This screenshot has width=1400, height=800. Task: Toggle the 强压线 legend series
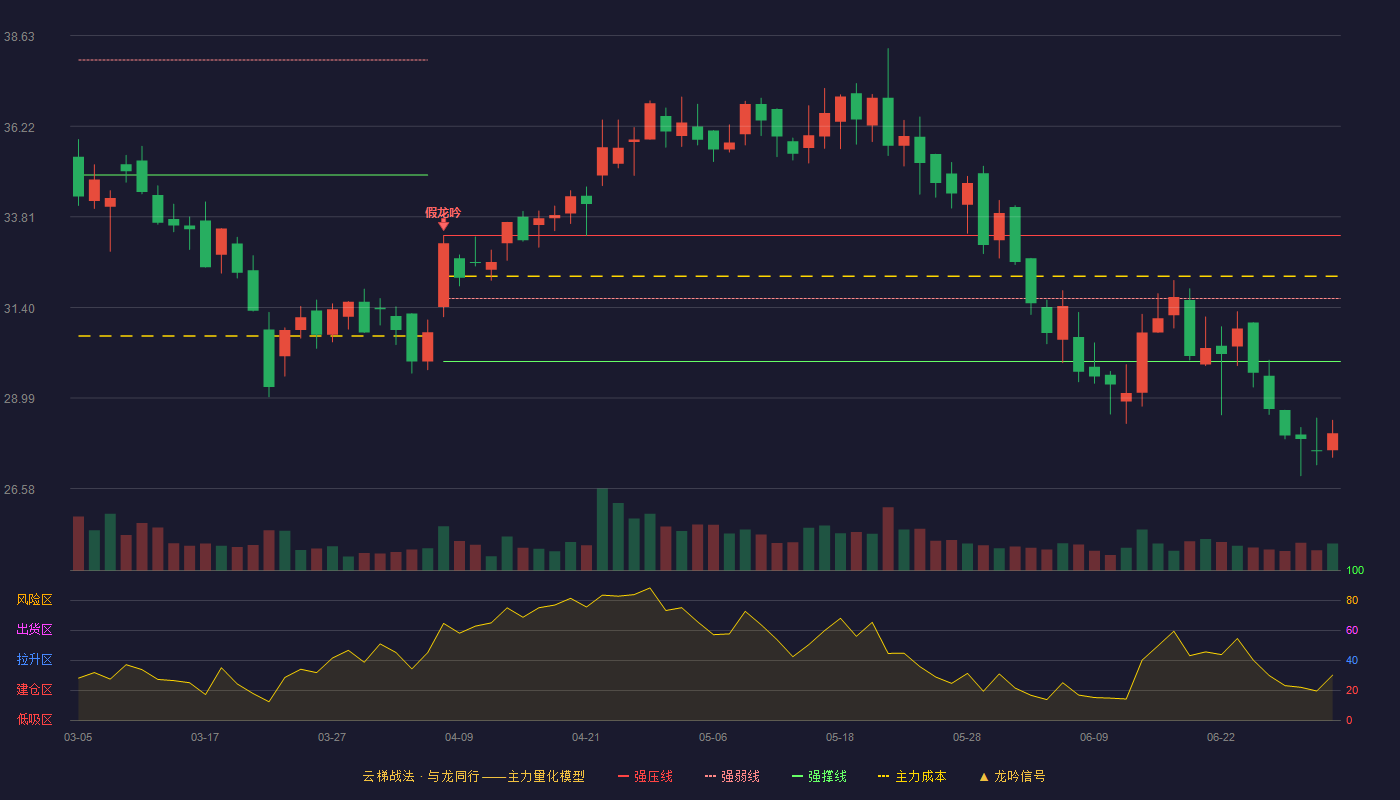[x=645, y=776]
